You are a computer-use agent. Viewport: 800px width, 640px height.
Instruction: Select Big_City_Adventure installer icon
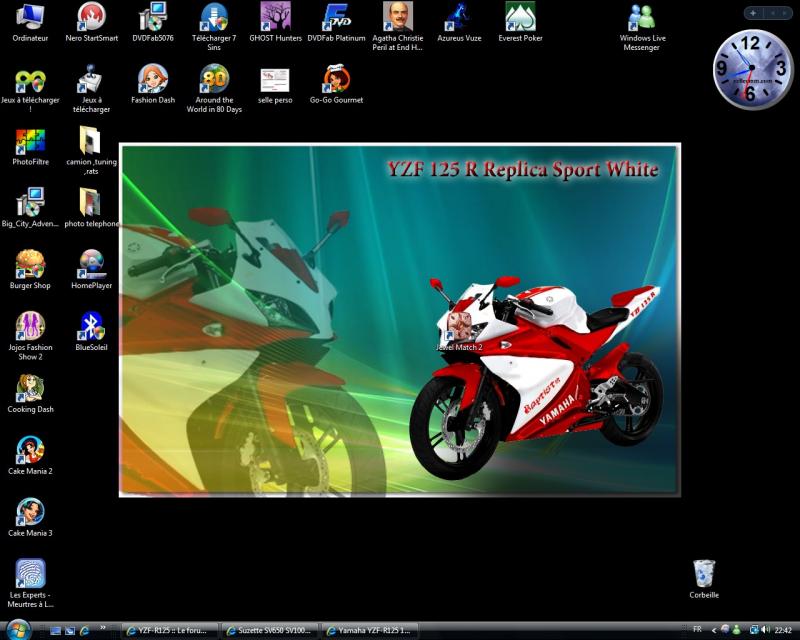point(30,207)
